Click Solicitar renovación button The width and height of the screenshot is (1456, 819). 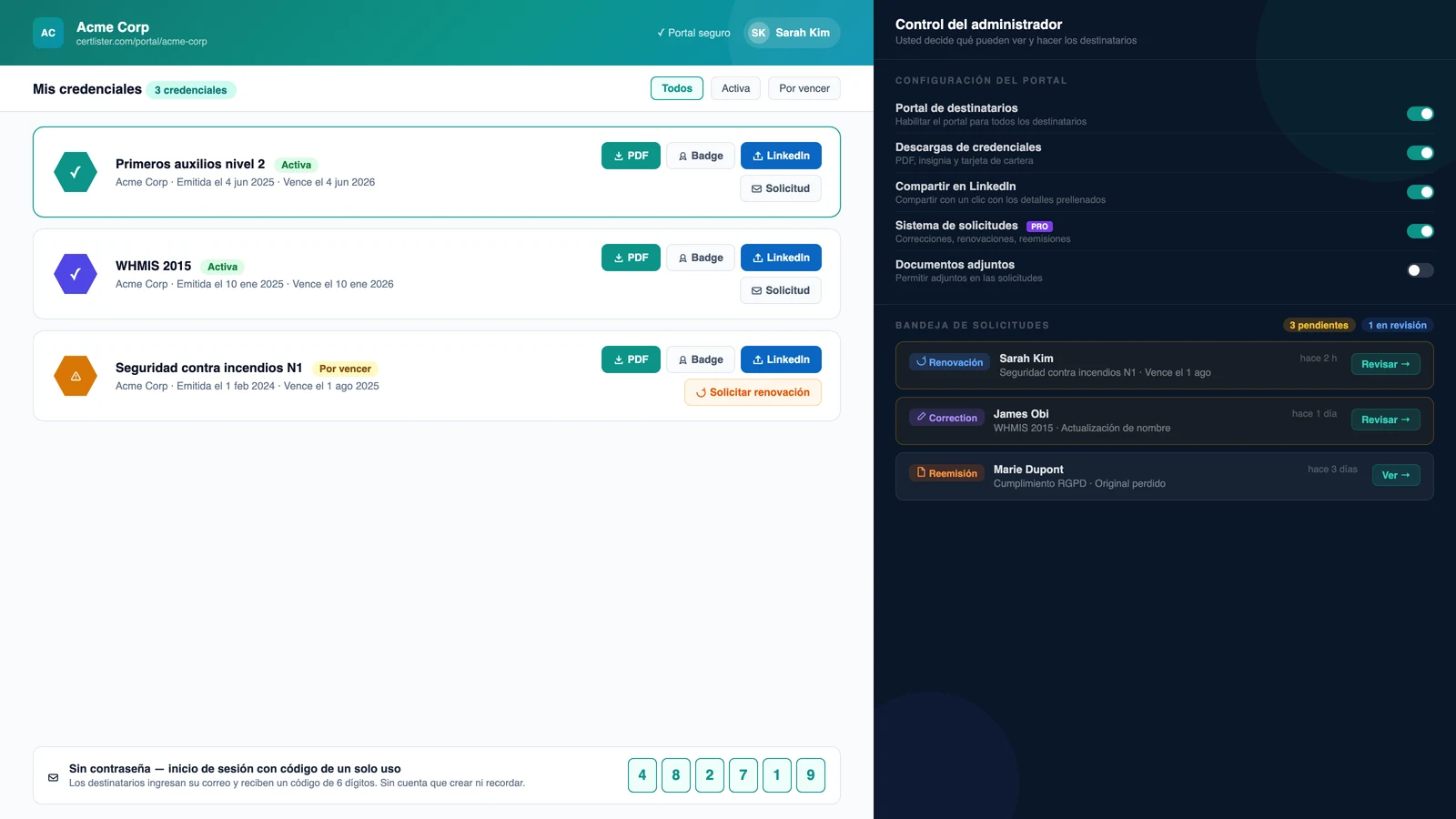coord(753,392)
